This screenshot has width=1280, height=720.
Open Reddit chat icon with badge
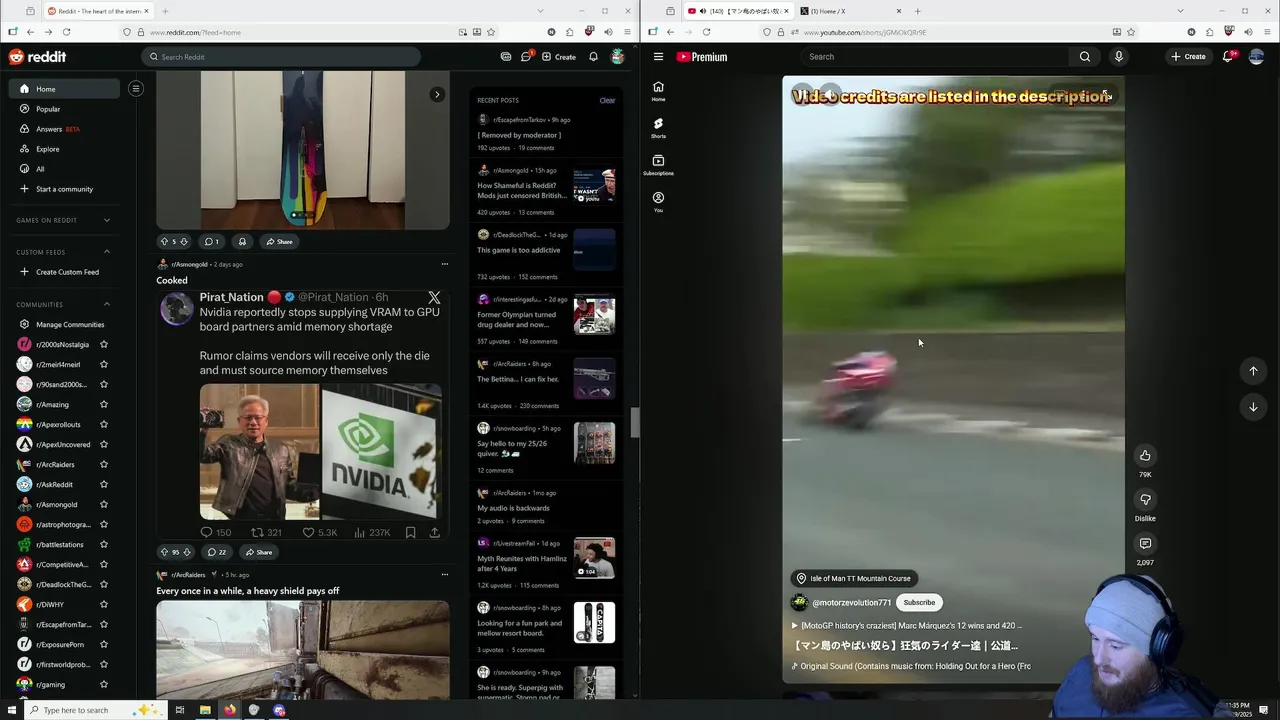pos(526,57)
